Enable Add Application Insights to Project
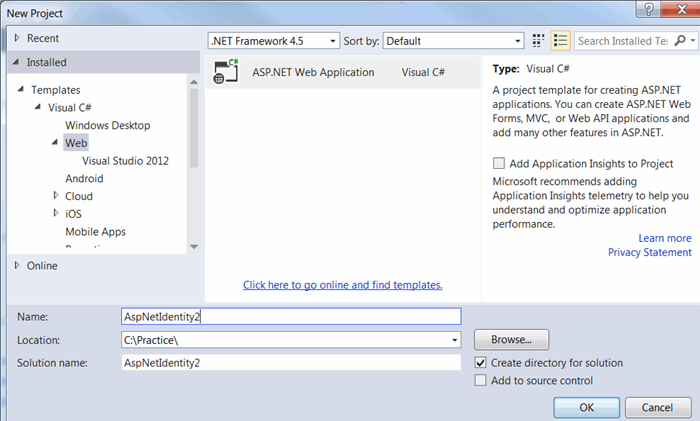The width and height of the screenshot is (700, 421). click(x=499, y=163)
